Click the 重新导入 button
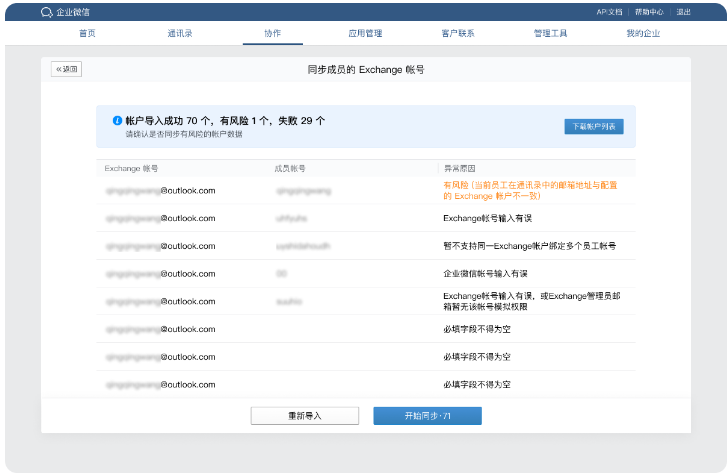 pyautogui.click(x=304, y=415)
